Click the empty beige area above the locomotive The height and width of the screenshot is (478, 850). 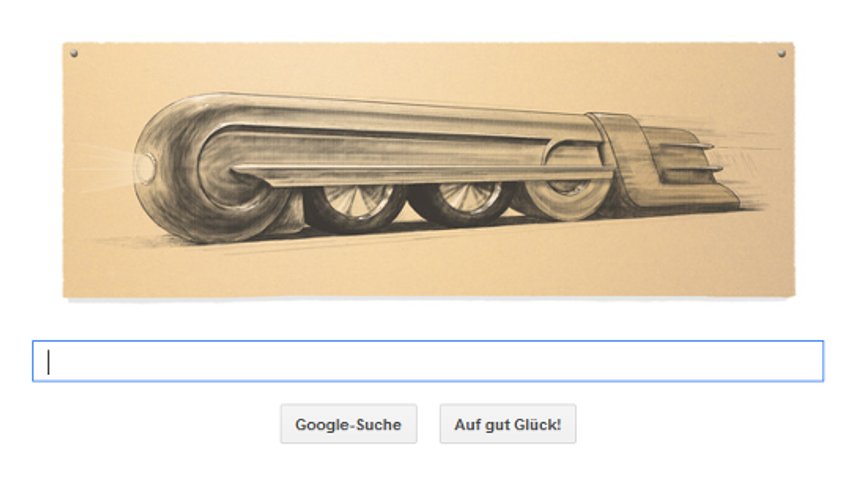point(428,70)
